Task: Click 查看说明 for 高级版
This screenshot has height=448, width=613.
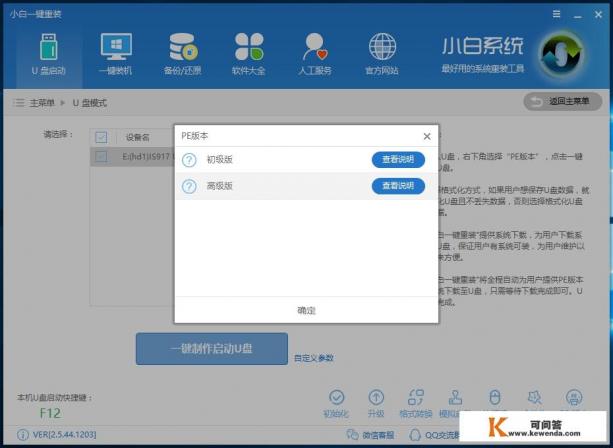Action: pyautogui.click(x=398, y=186)
